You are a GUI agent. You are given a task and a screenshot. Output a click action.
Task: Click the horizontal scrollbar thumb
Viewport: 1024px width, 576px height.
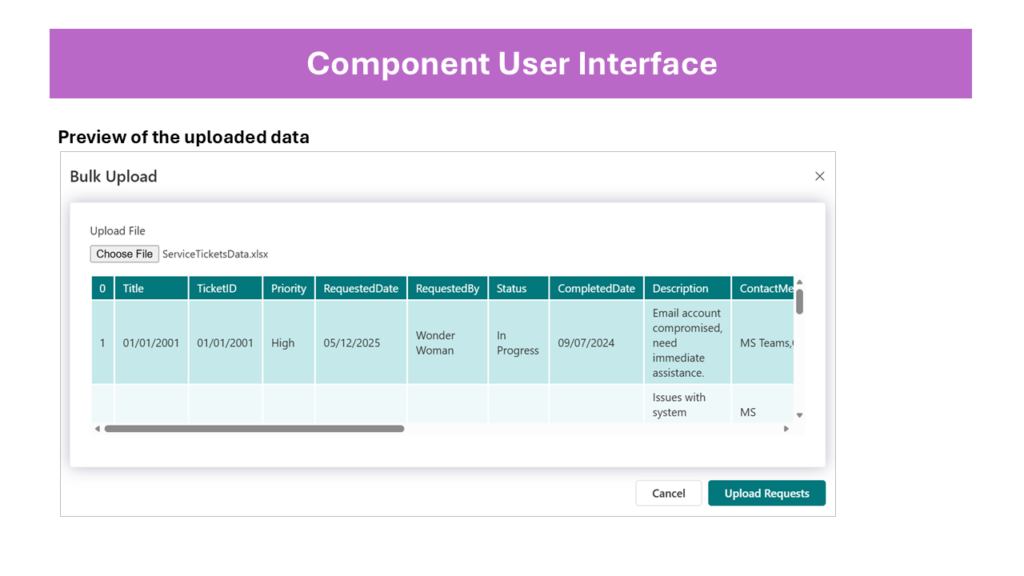click(254, 429)
